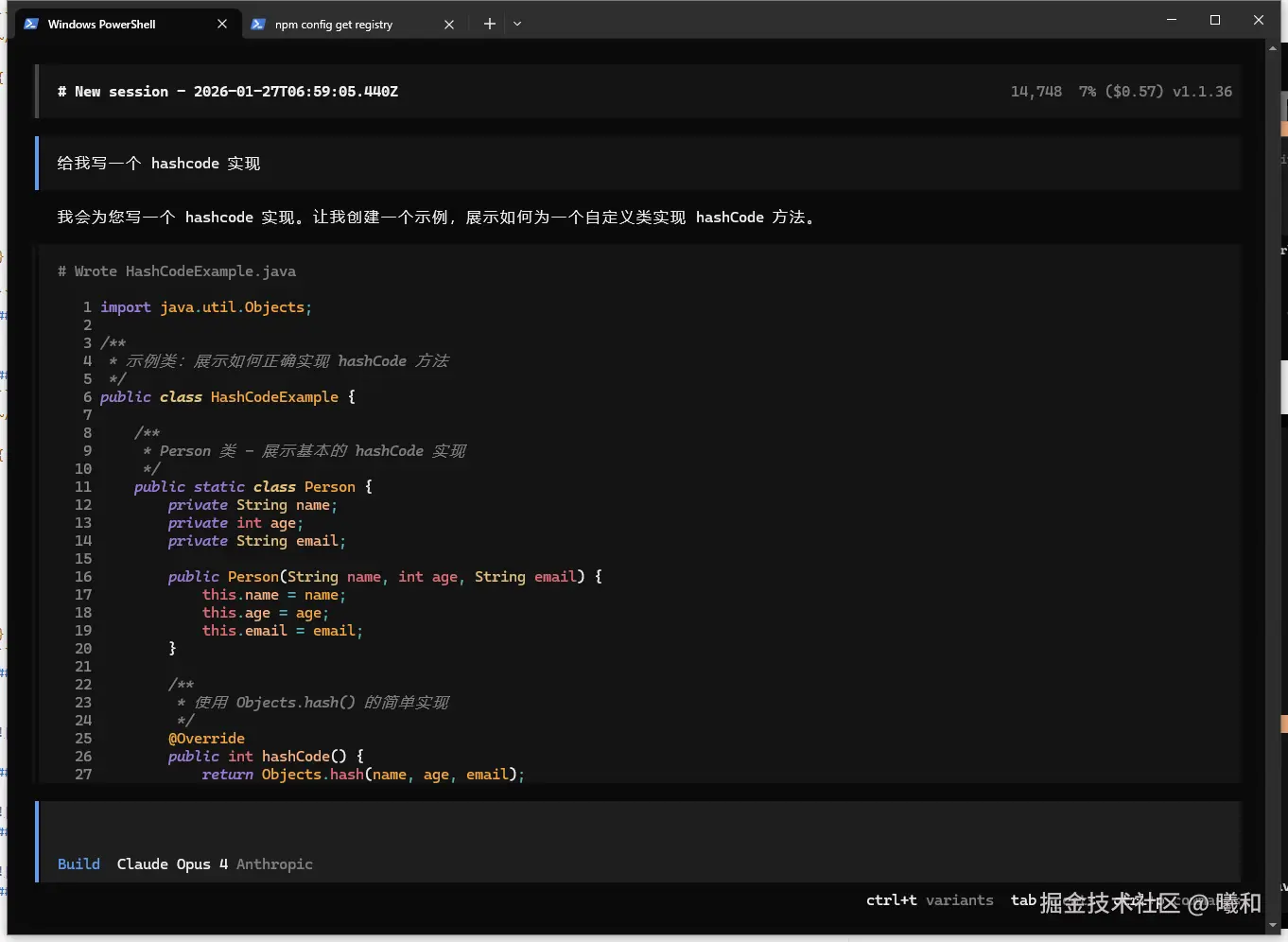This screenshot has width=1288, height=942.
Task: Click the '@Override' annotation line
Action: [206, 739]
